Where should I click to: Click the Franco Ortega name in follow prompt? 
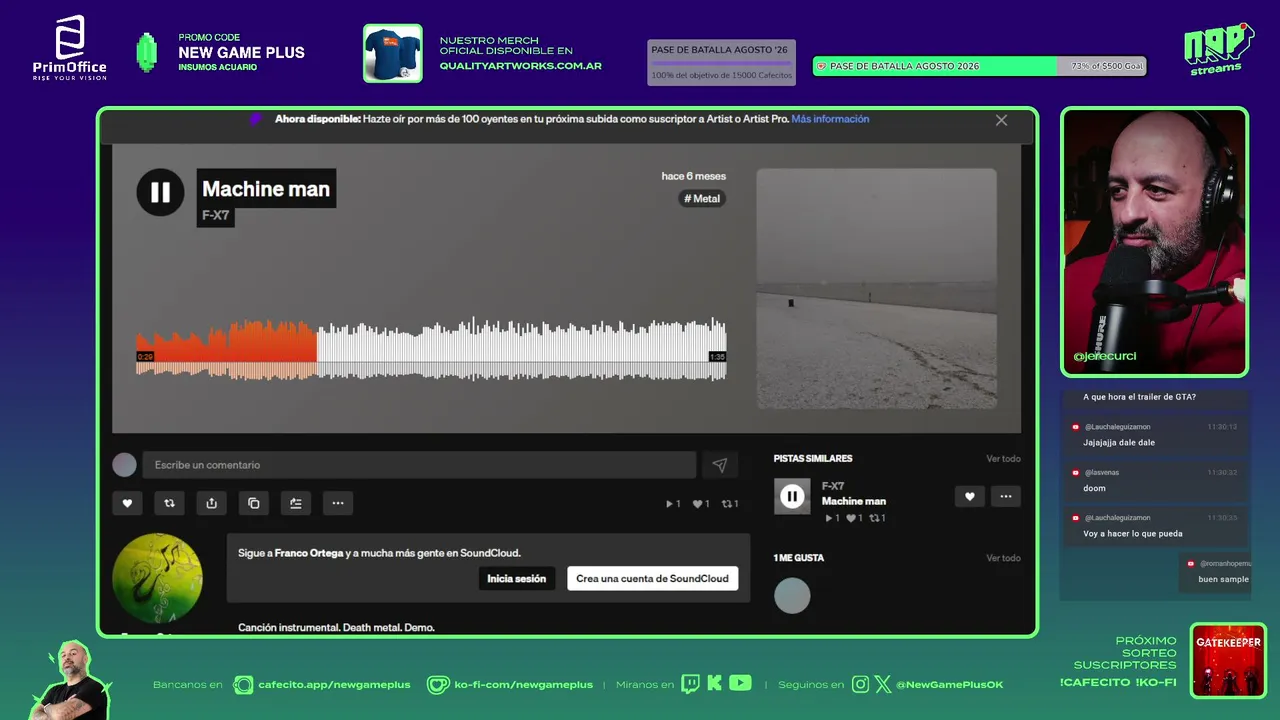[x=308, y=553]
